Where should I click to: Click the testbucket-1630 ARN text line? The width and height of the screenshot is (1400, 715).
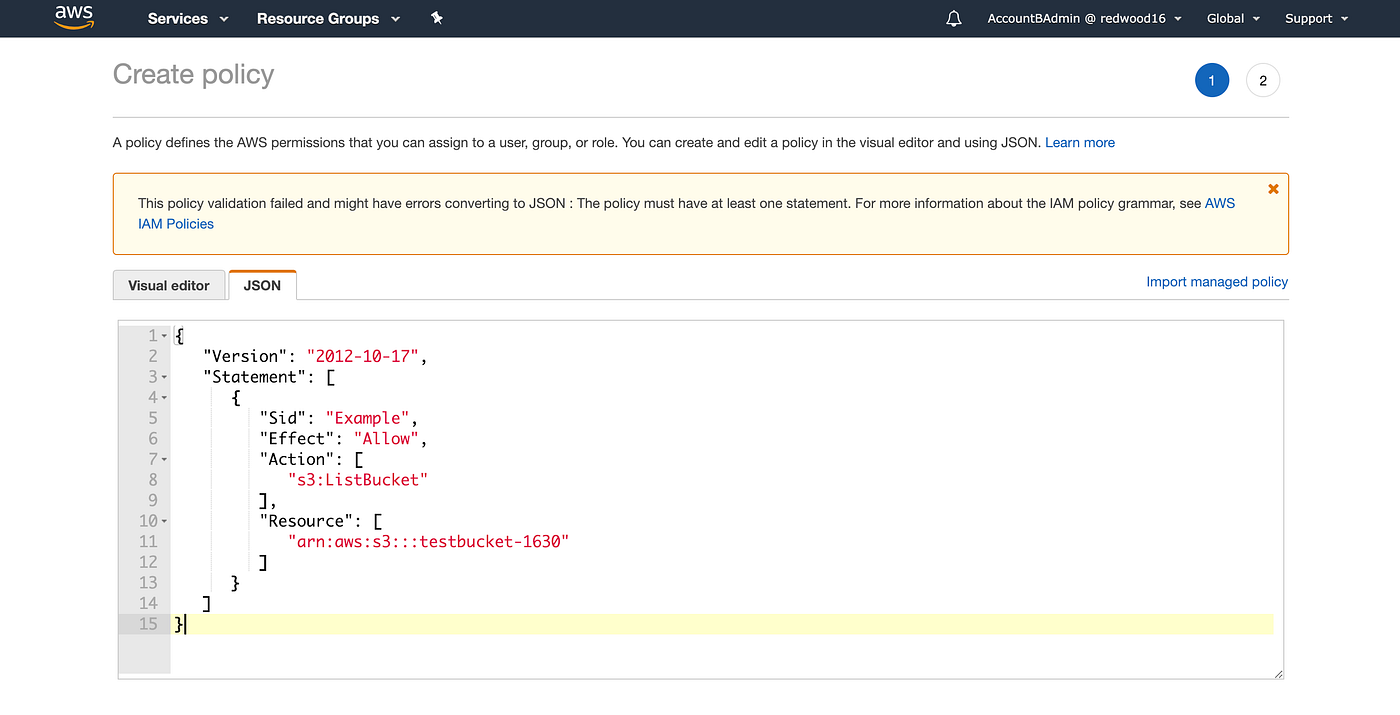click(428, 542)
